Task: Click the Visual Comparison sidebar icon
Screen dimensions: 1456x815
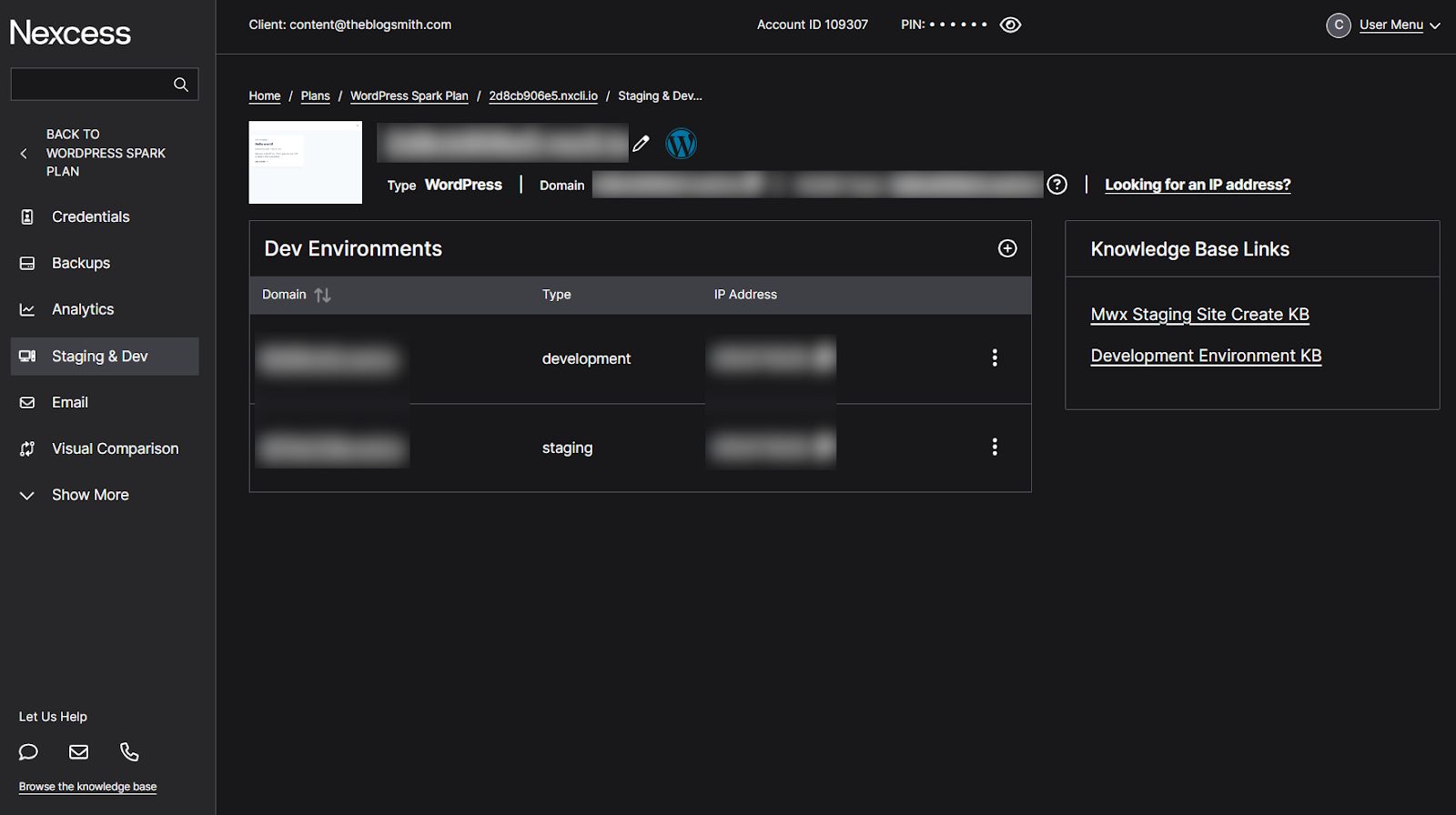Action: 27,448
